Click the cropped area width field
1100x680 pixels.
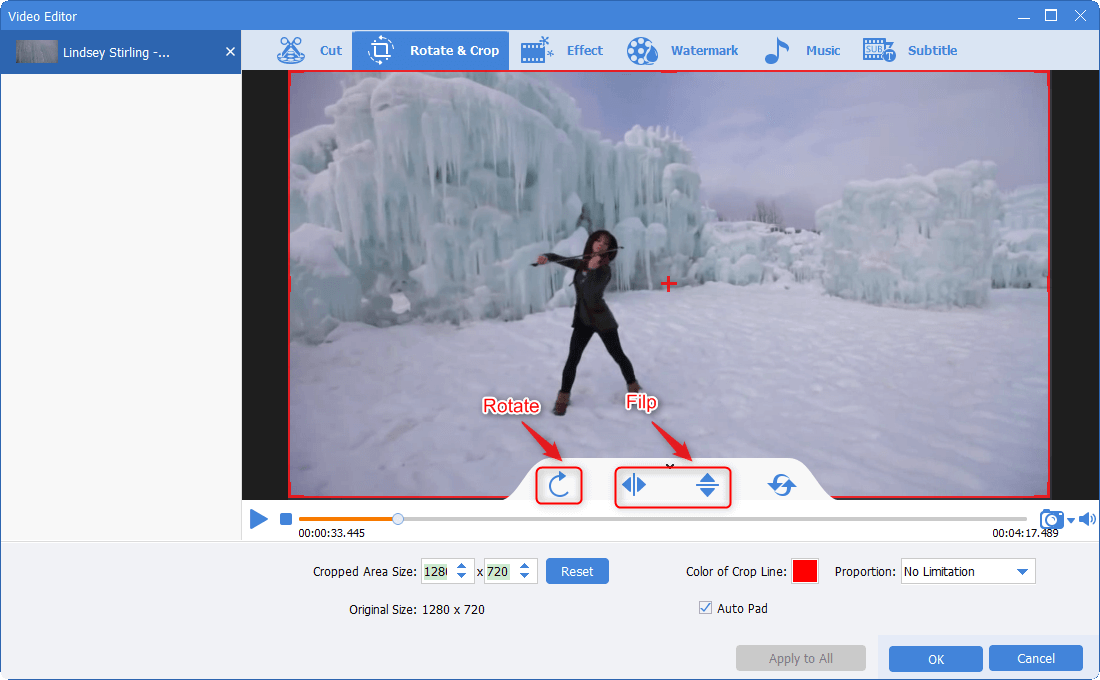[x=436, y=572]
